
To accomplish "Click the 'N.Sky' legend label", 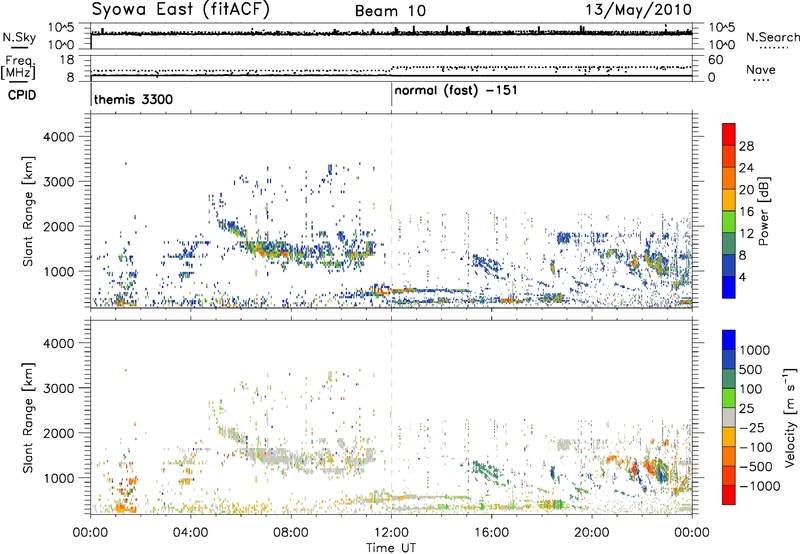I will tap(19, 37).
